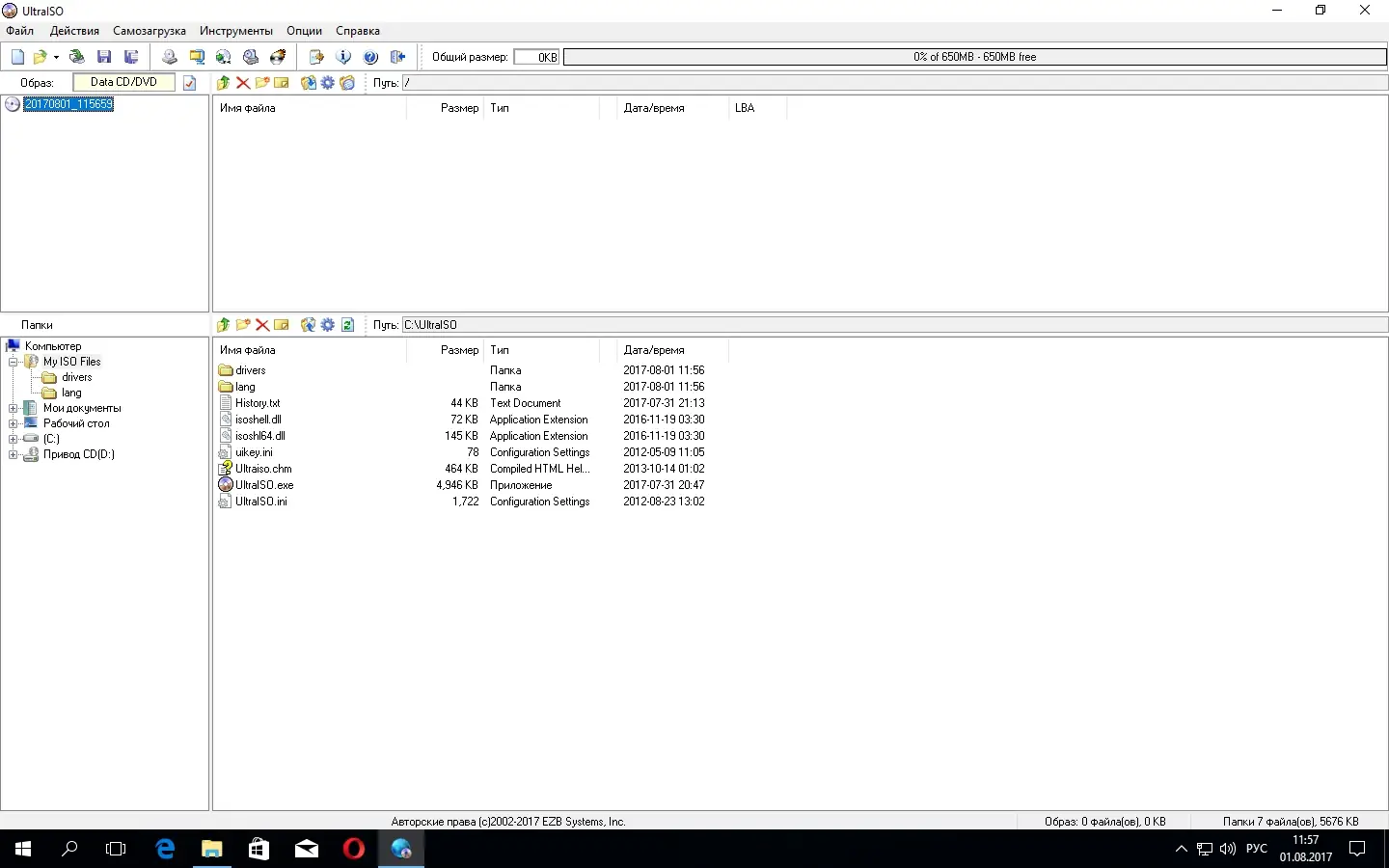Click the Data CD/DVD image type button
Viewport: 1389px width, 868px height.
(x=124, y=83)
